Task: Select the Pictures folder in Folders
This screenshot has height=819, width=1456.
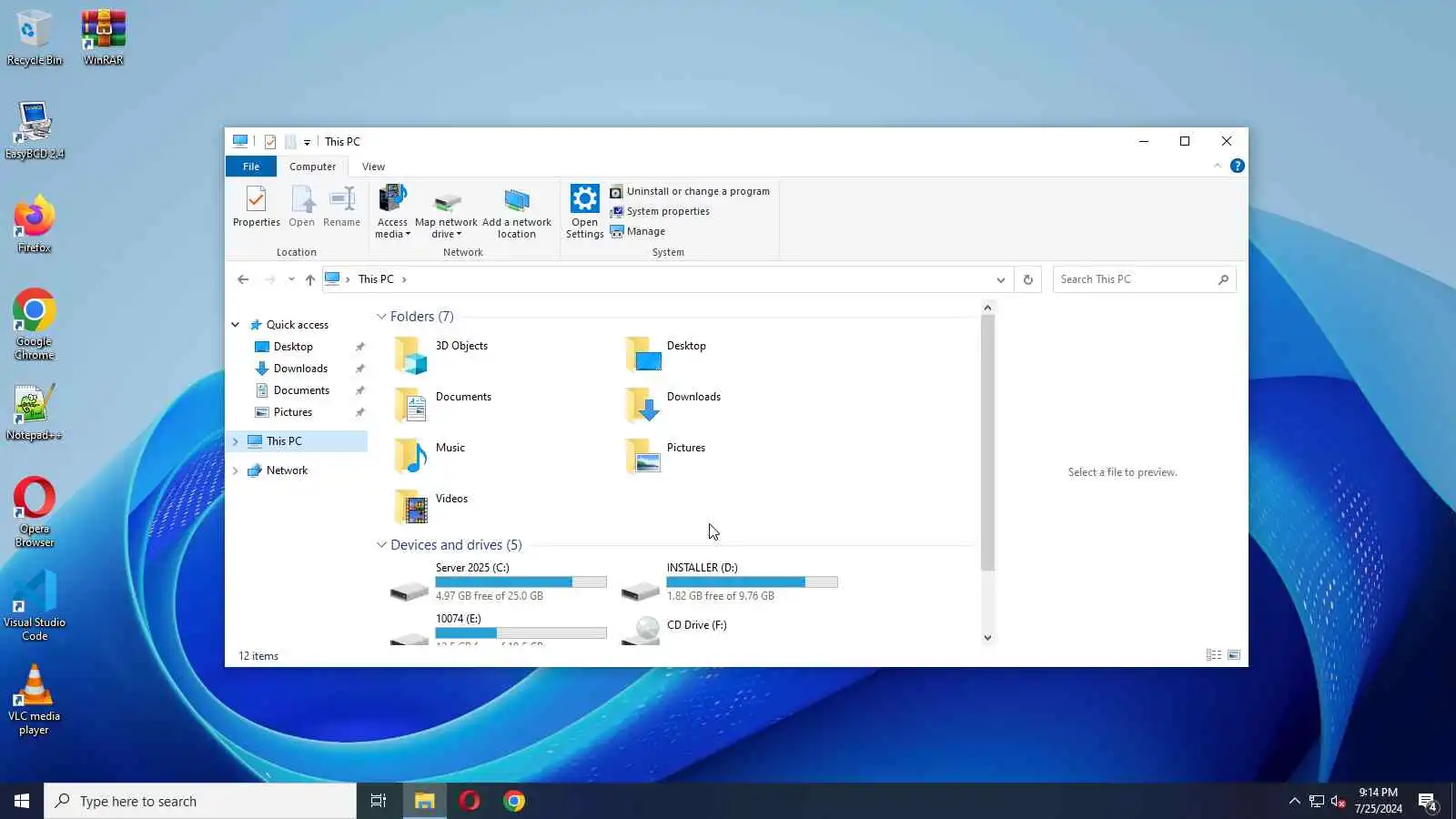Action: click(x=666, y=456)
